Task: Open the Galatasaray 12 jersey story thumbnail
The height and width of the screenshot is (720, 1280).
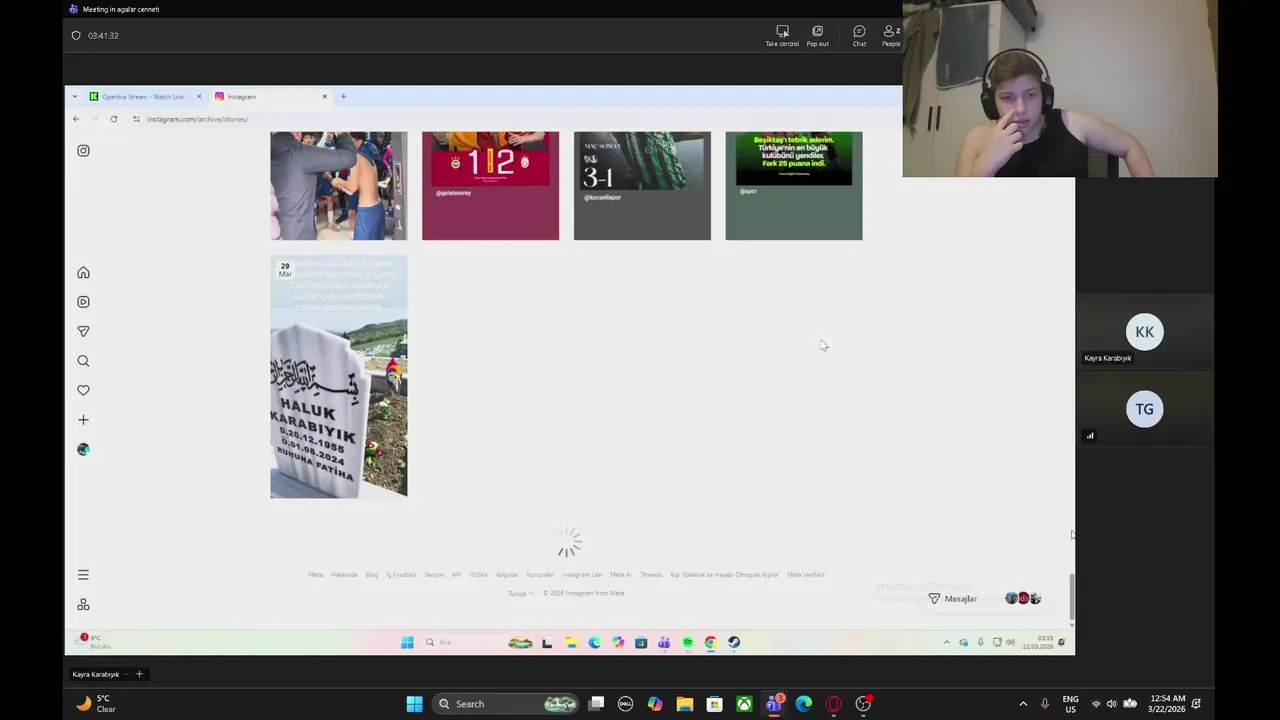Action: click(x=490, y=186)
